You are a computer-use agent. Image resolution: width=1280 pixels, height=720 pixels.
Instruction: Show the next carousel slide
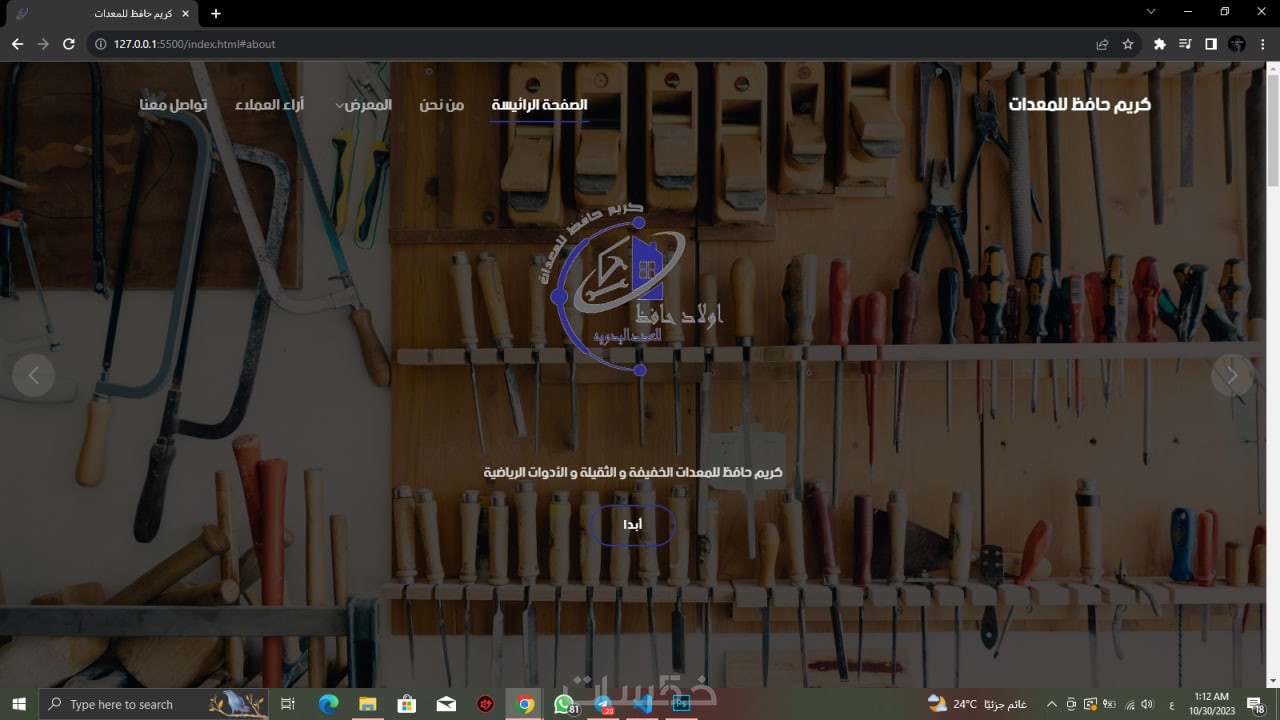1232,375
